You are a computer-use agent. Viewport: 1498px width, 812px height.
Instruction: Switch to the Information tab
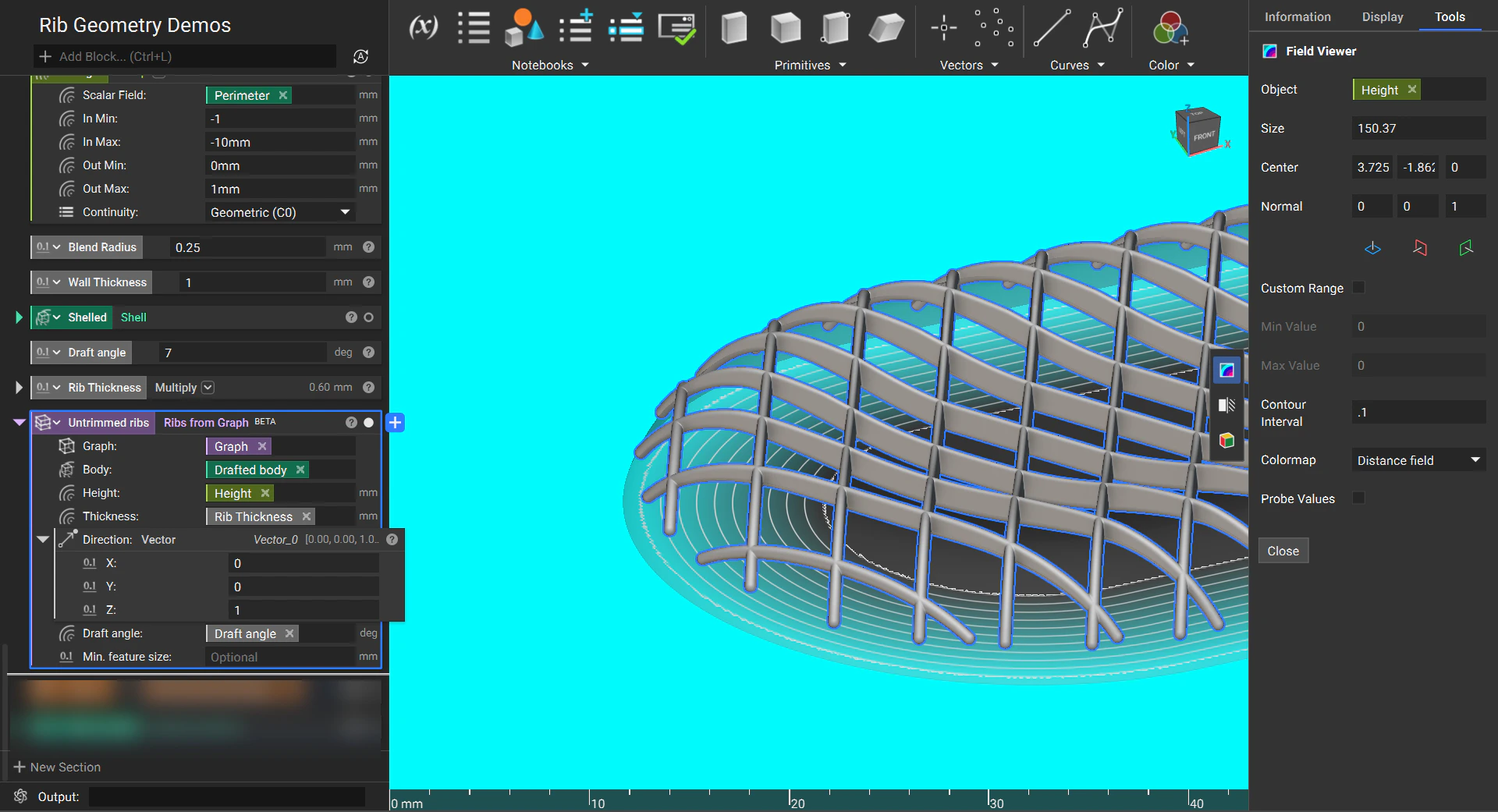(x=1297, y=16)
